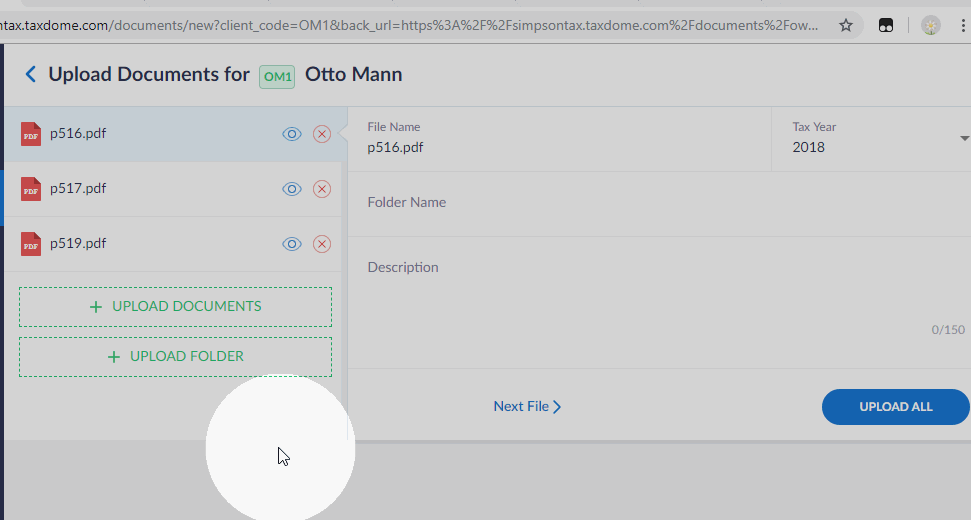This screenshot has height=520, width=971.
Task: Select p517.pdf file row name
Action: [78, 188]
